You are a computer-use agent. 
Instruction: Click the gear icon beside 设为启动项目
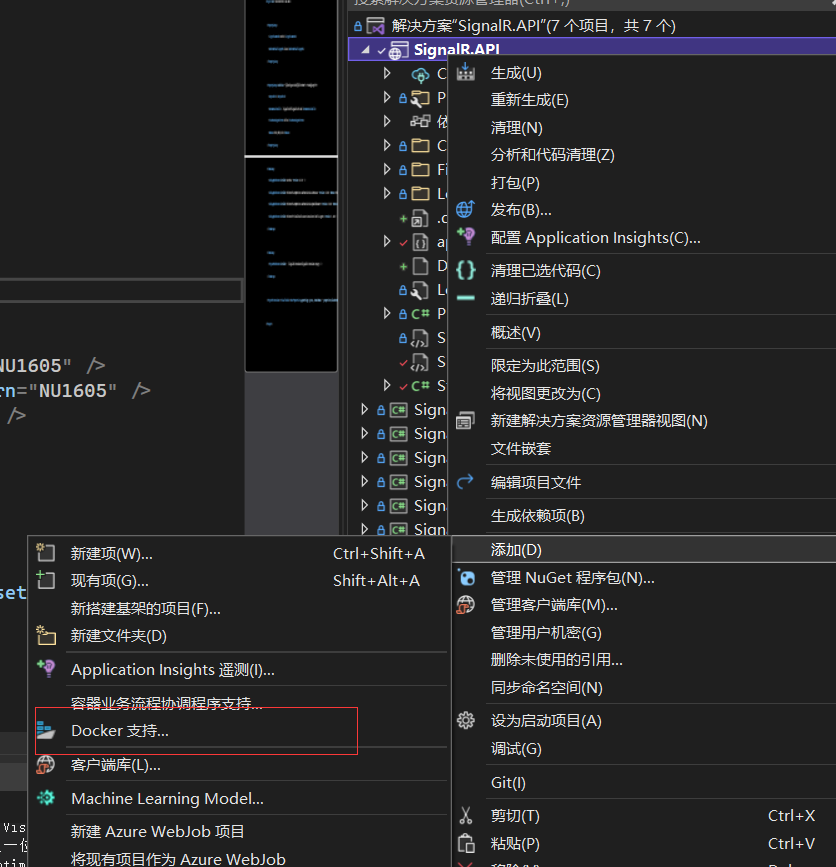pyautogui.click(x=466, y=720)
